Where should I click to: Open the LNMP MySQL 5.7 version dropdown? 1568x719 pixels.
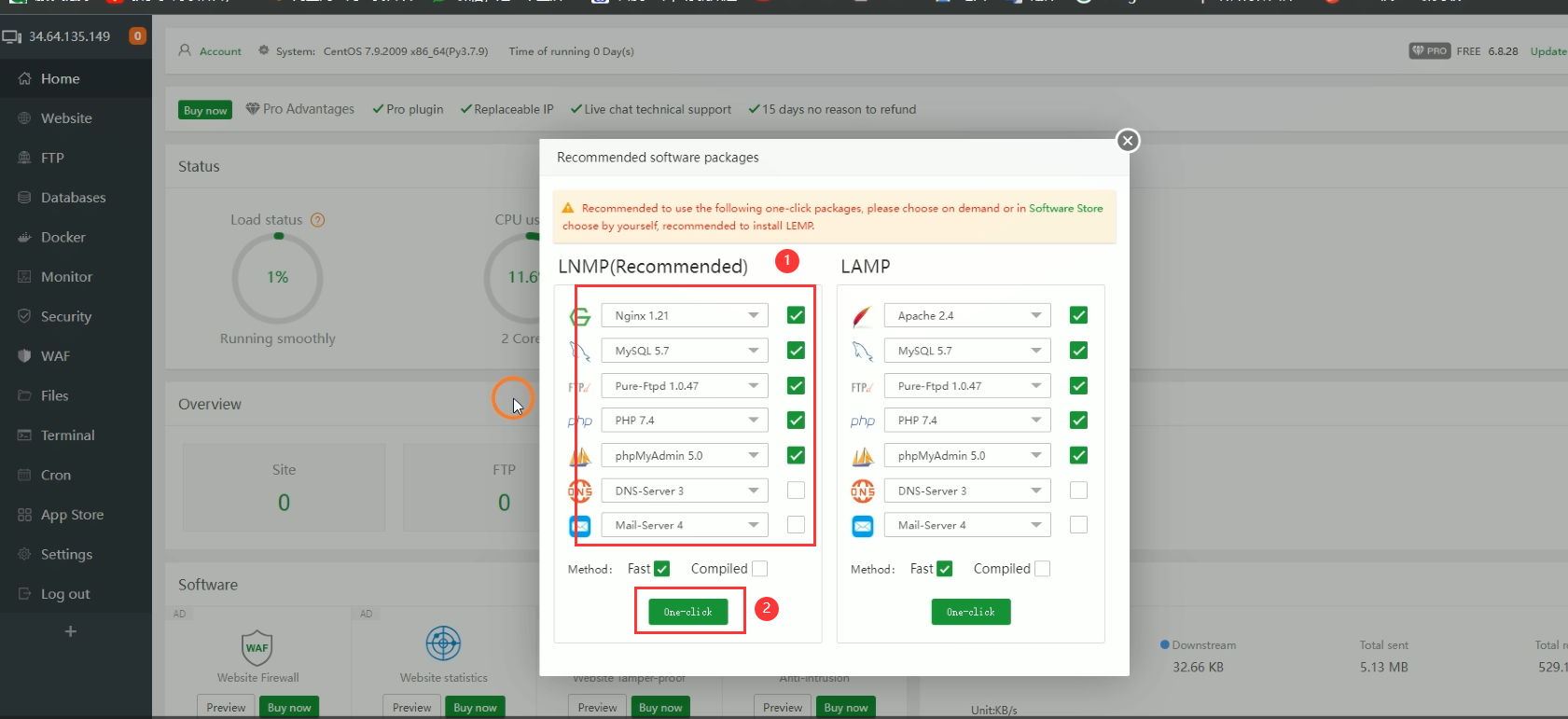pos(685,351)
